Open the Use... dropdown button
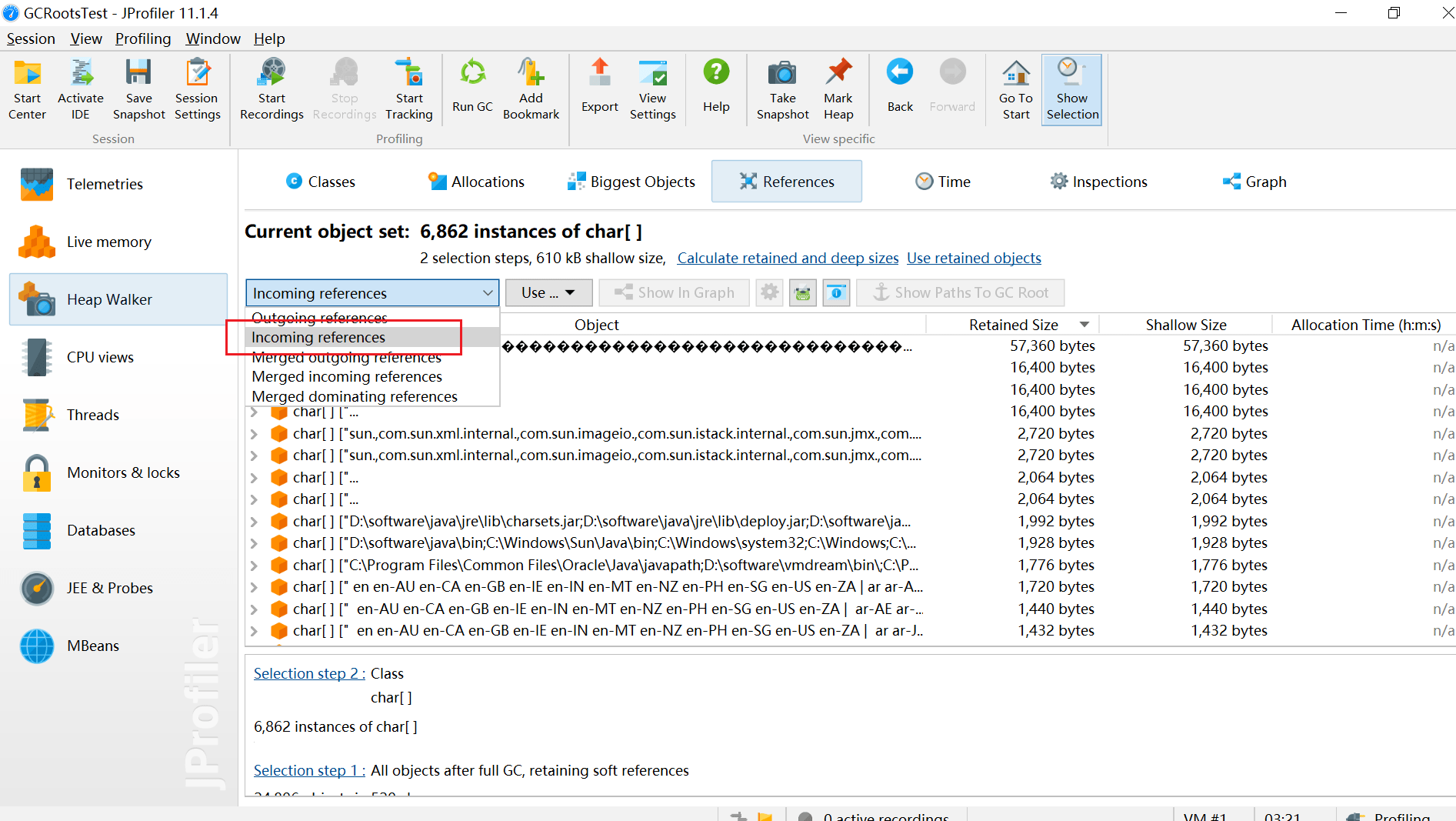The width and height of the screenshot is (1456, 821). point(548,292)
